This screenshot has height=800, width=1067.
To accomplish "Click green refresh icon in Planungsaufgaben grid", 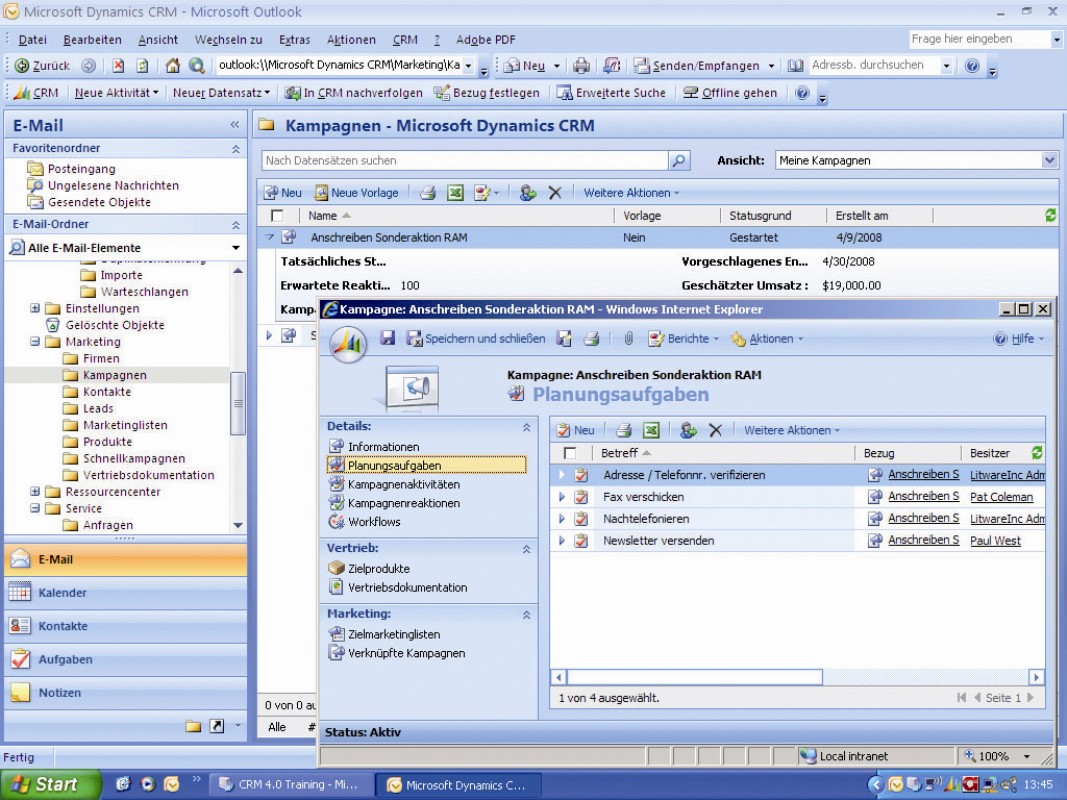I will point(1037,452).
